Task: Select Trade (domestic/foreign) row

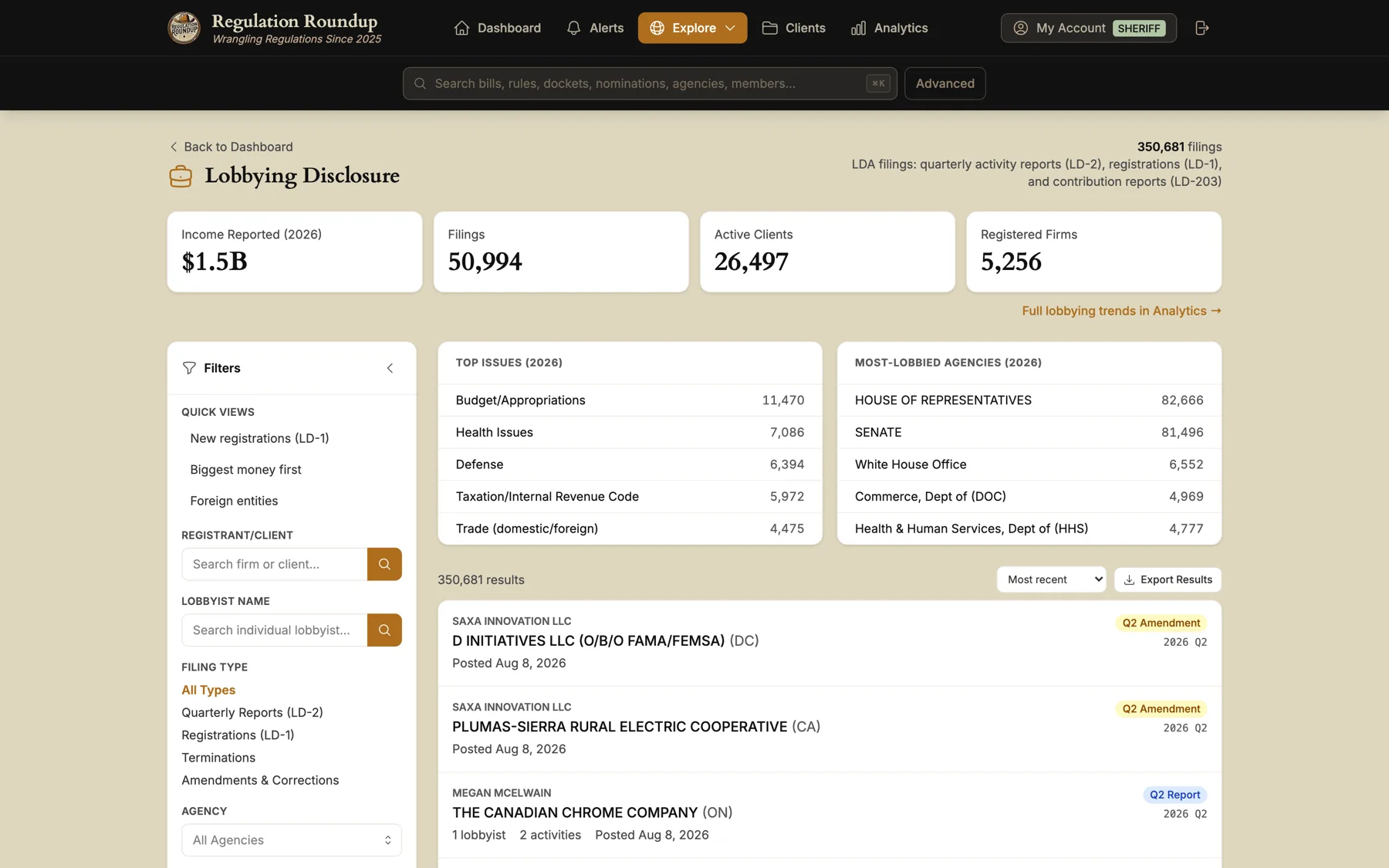Action: 630,529
